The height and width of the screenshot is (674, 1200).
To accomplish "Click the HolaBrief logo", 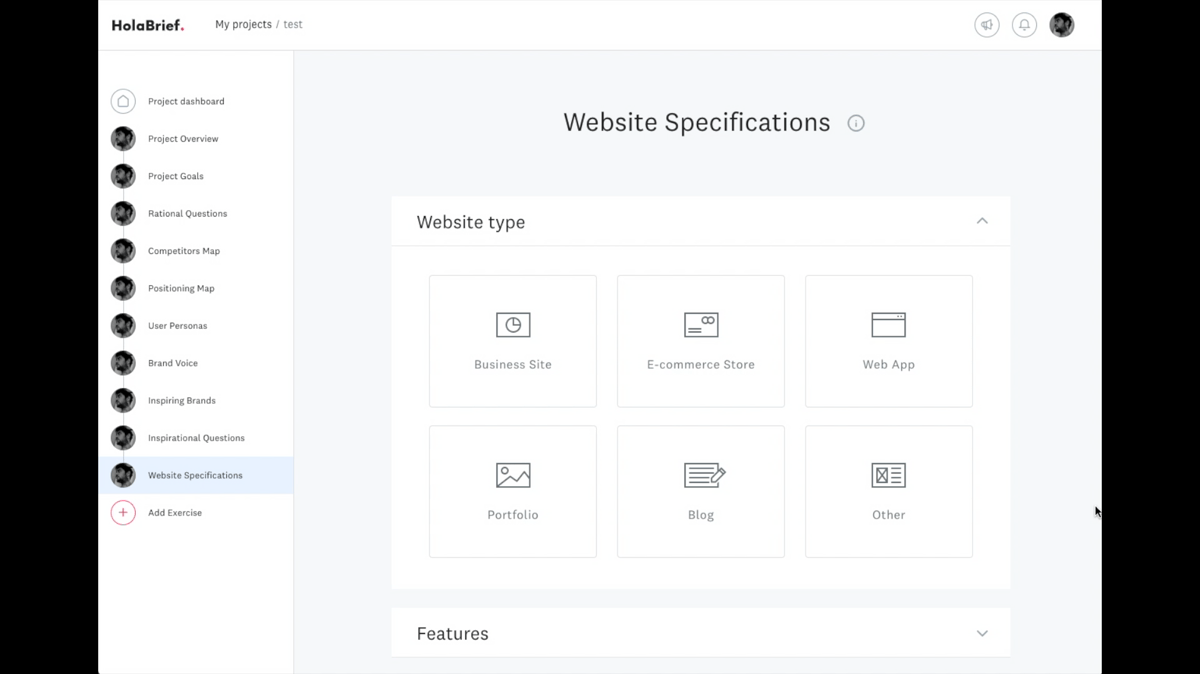I will click(x=148, y=25).
